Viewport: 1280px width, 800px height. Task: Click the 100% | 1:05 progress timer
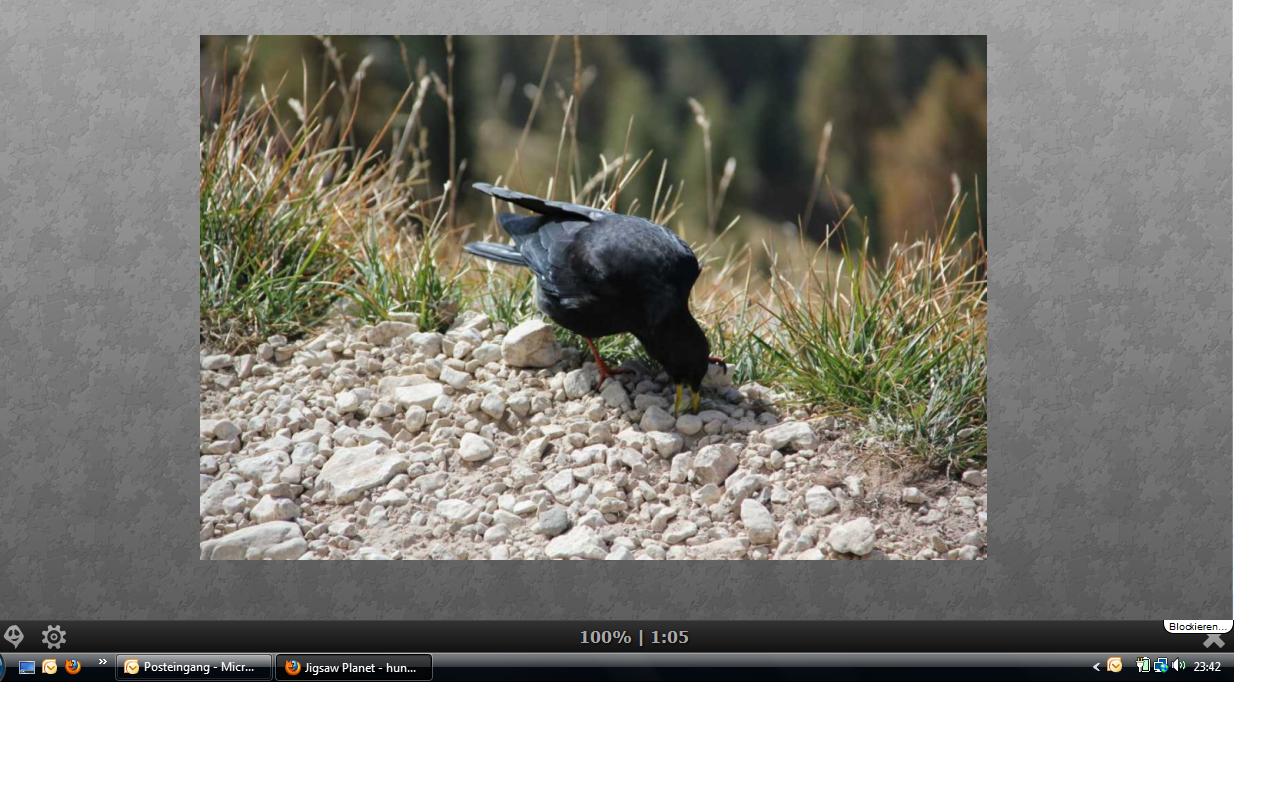tap(634, 637)
